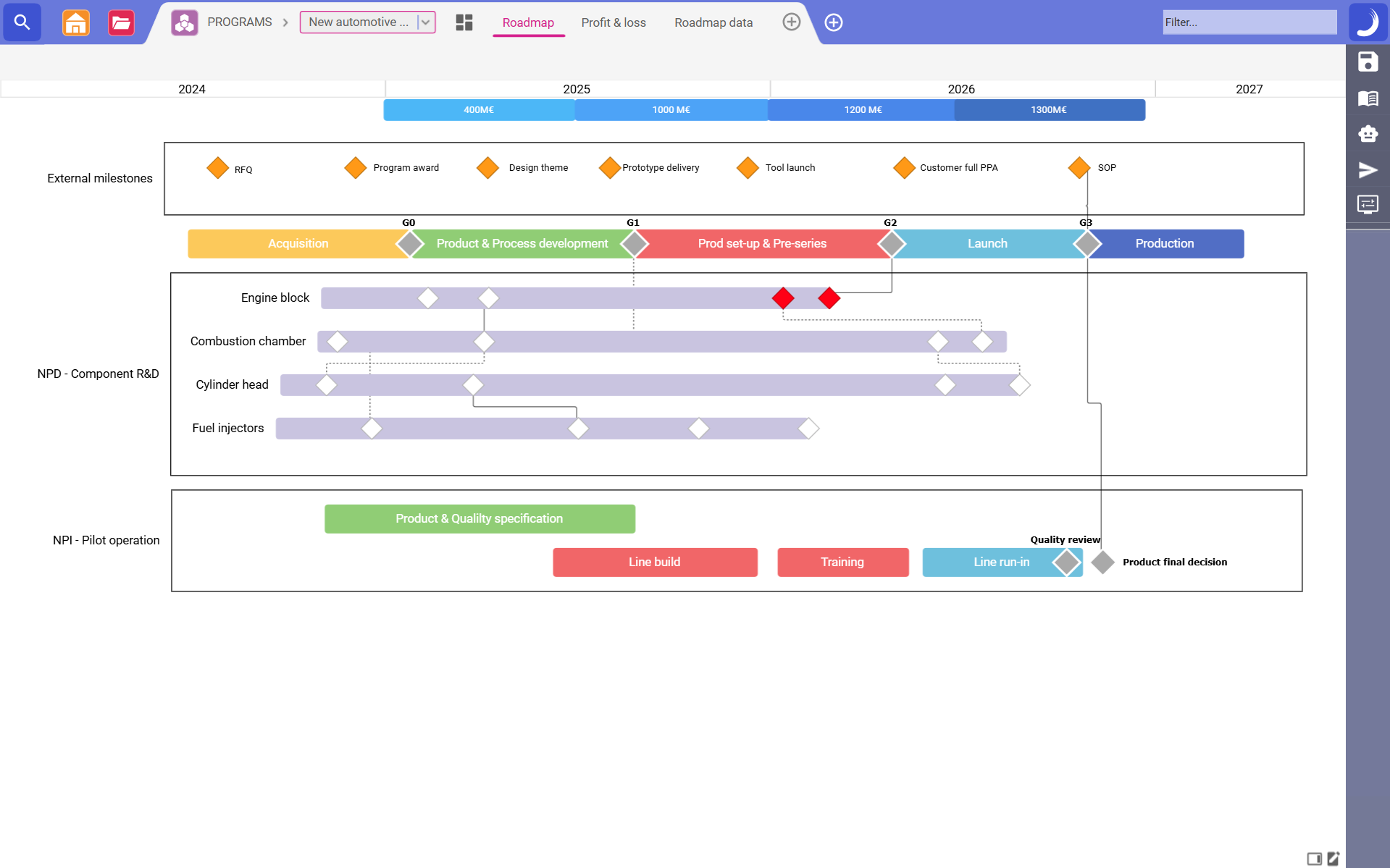Click the Combustion chamber label
The image size is (1390, 868).
pos(248,342)
